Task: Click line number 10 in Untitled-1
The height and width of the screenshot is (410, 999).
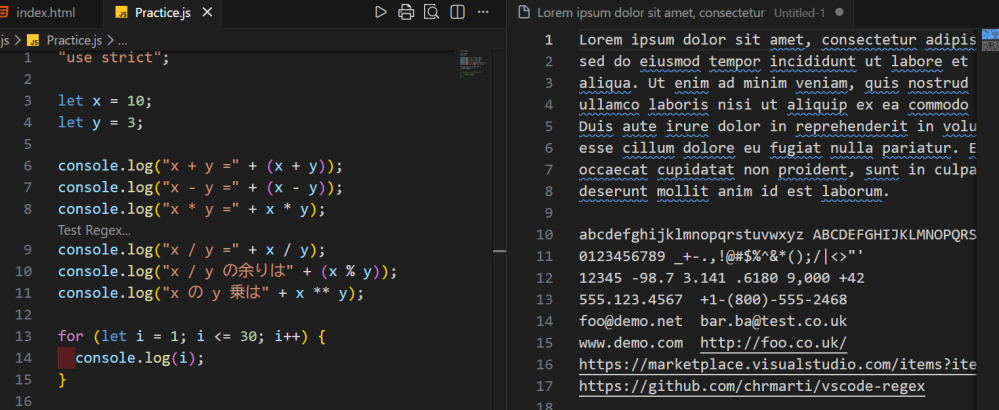Action: (x=545, y=234)
